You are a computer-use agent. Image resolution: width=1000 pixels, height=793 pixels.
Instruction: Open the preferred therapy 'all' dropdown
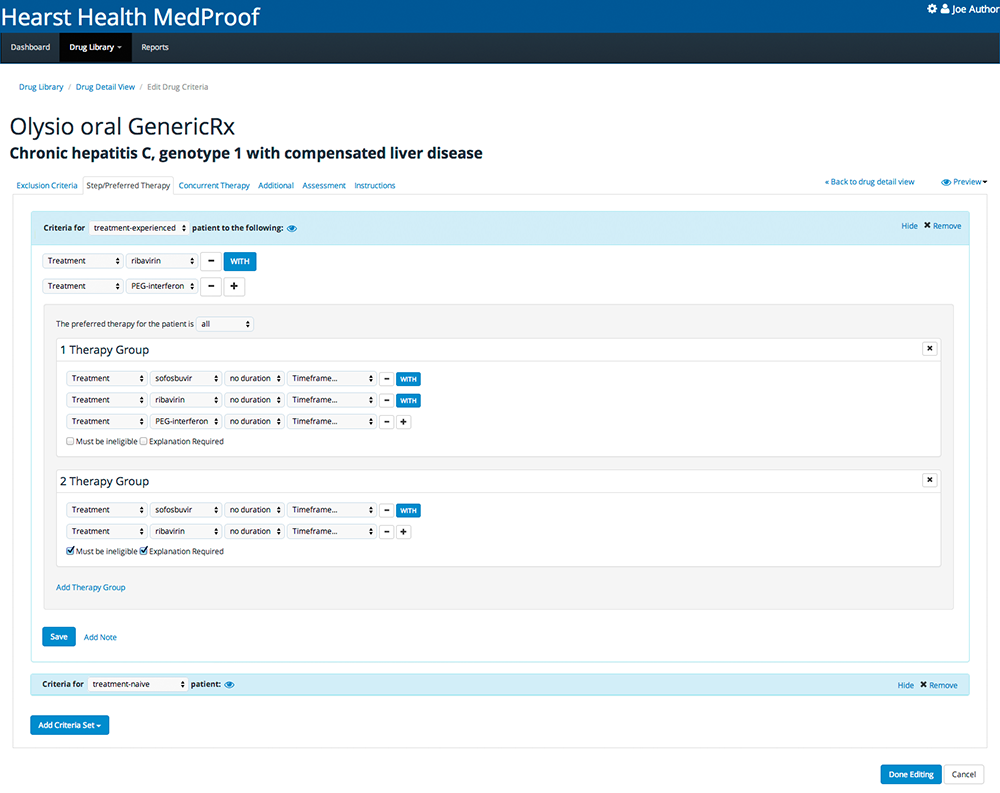click(225, 324)
